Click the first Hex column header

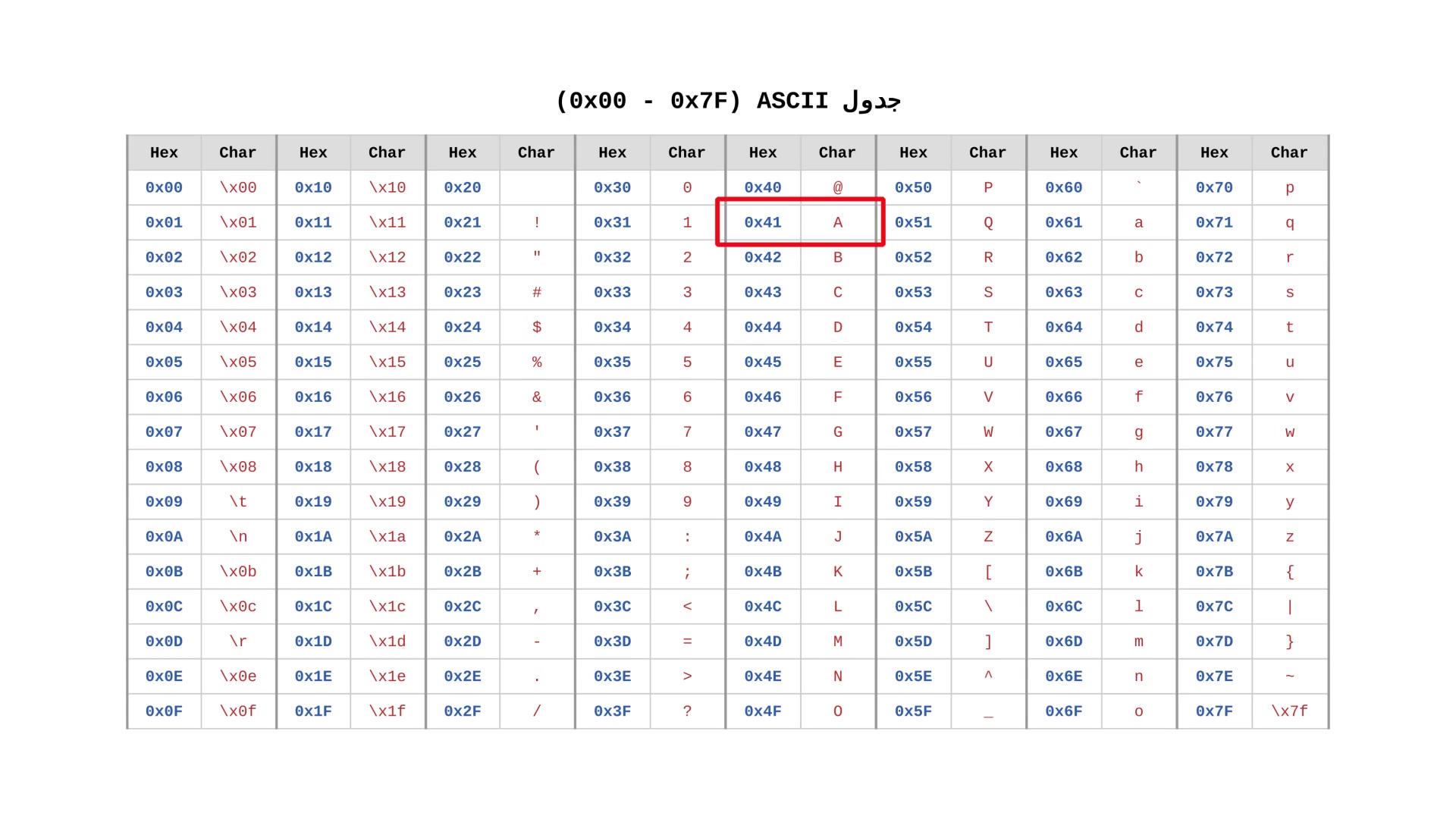click(x=164, y=152)
